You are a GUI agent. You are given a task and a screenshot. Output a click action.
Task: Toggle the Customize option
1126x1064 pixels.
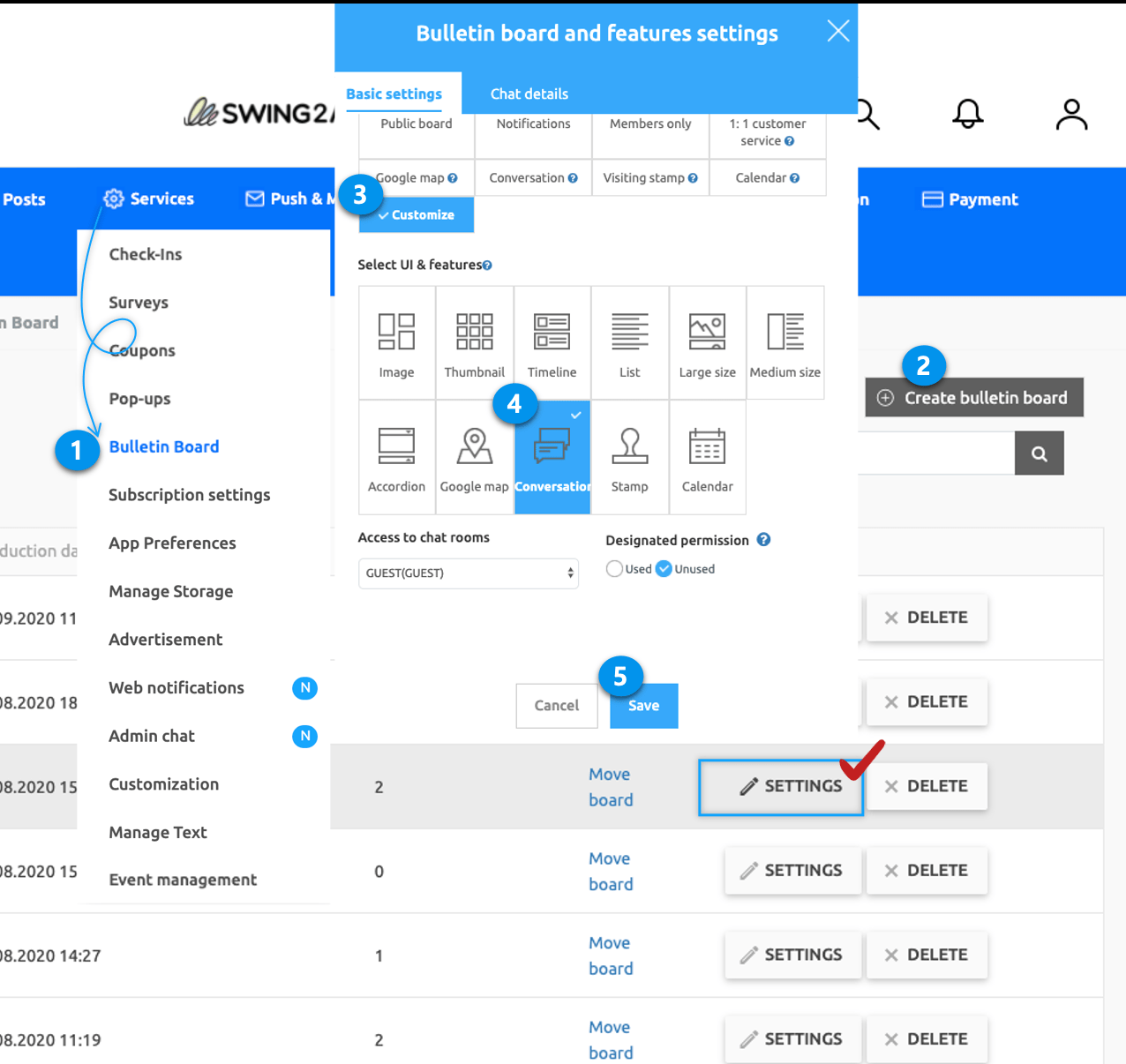(417, 215)
